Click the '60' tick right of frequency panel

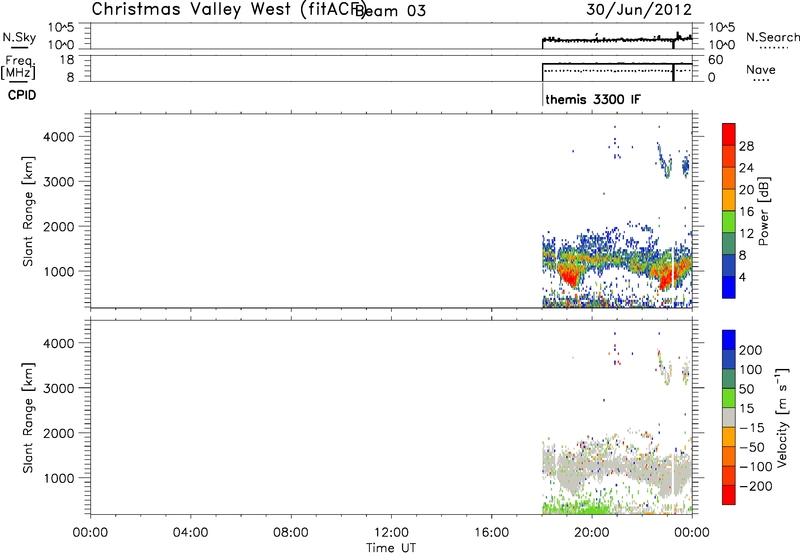click(716, 60)
